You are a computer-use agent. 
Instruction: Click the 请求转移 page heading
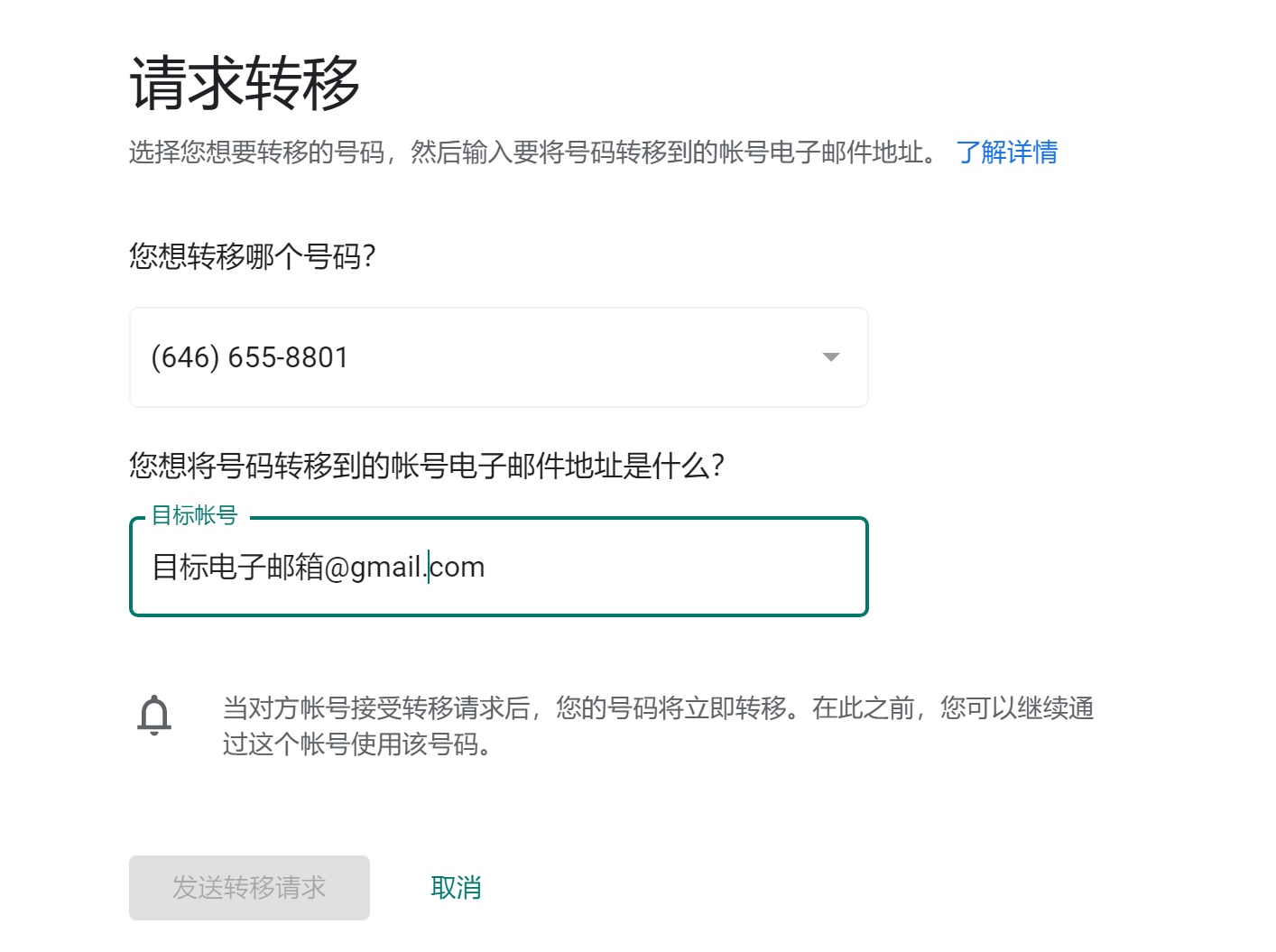[245, 84]
